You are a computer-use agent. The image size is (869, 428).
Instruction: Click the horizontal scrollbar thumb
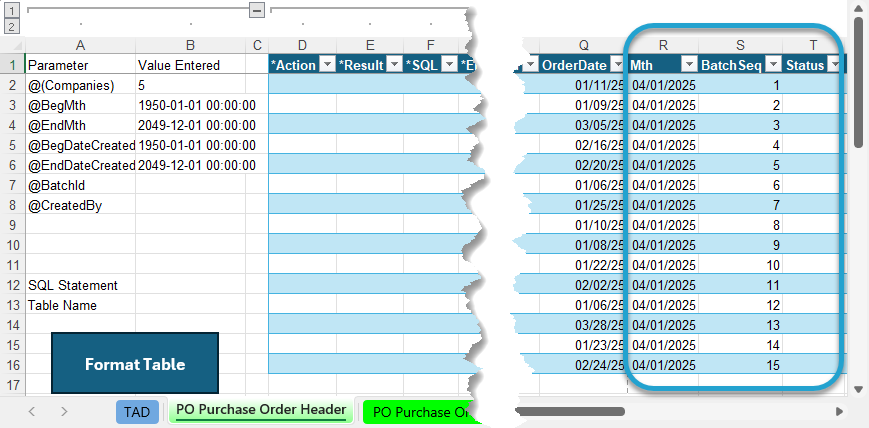coord(569,411)
